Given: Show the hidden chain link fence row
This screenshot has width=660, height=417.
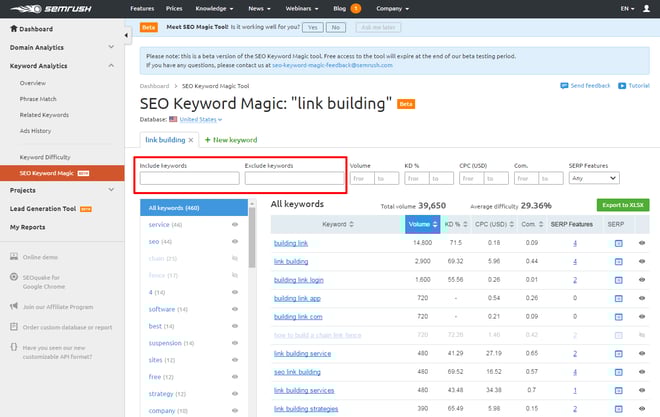Looking at the screenshot, I should (x=642, y=335).
